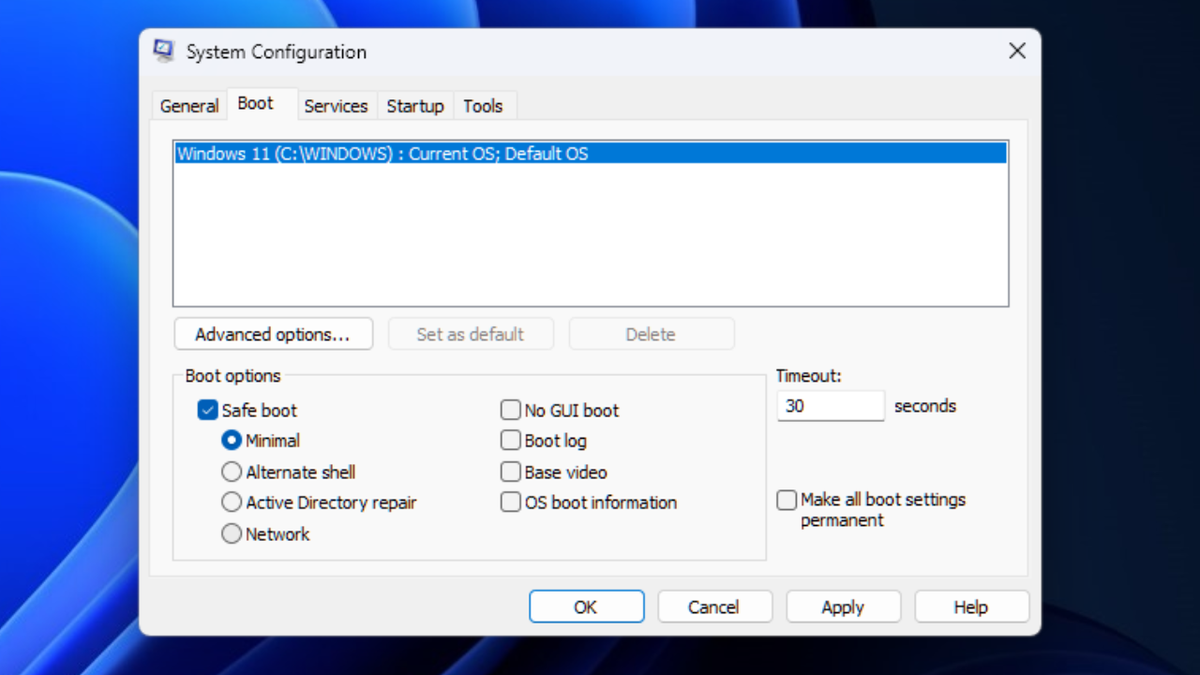Screen dimensions: 1200x675
Task: Select the Minimal safe boot option
Action: coord(232,440)
